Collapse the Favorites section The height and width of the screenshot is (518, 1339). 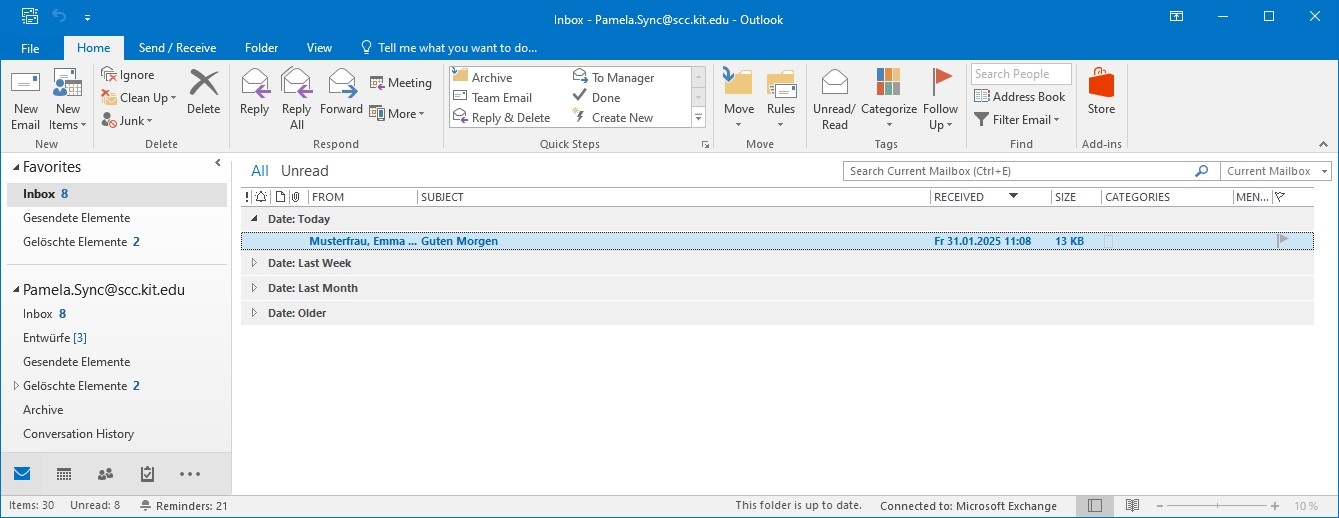tap(16, 167)
